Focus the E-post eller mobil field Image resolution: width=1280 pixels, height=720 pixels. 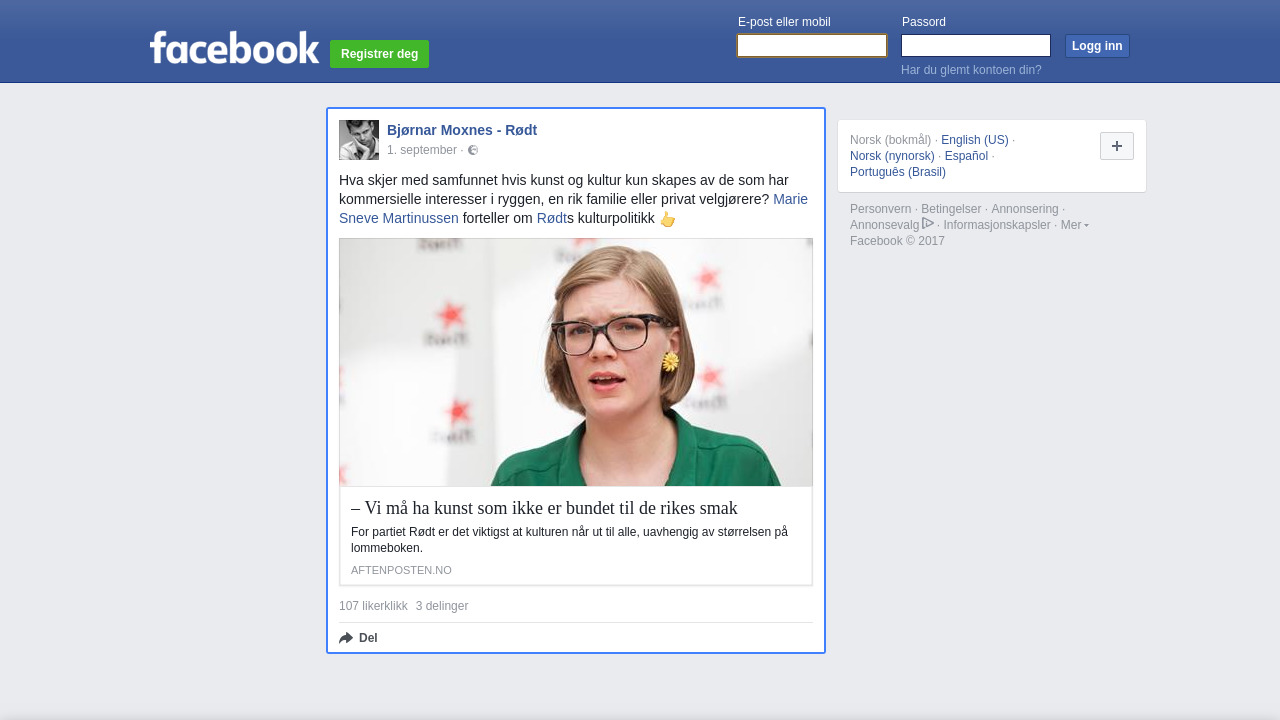coord(811,46)
